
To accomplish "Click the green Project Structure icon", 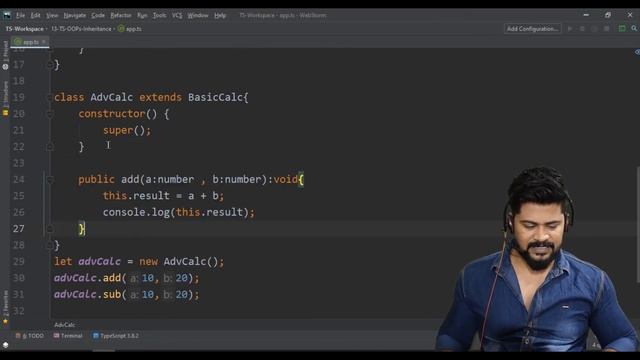I will (622, 29).
